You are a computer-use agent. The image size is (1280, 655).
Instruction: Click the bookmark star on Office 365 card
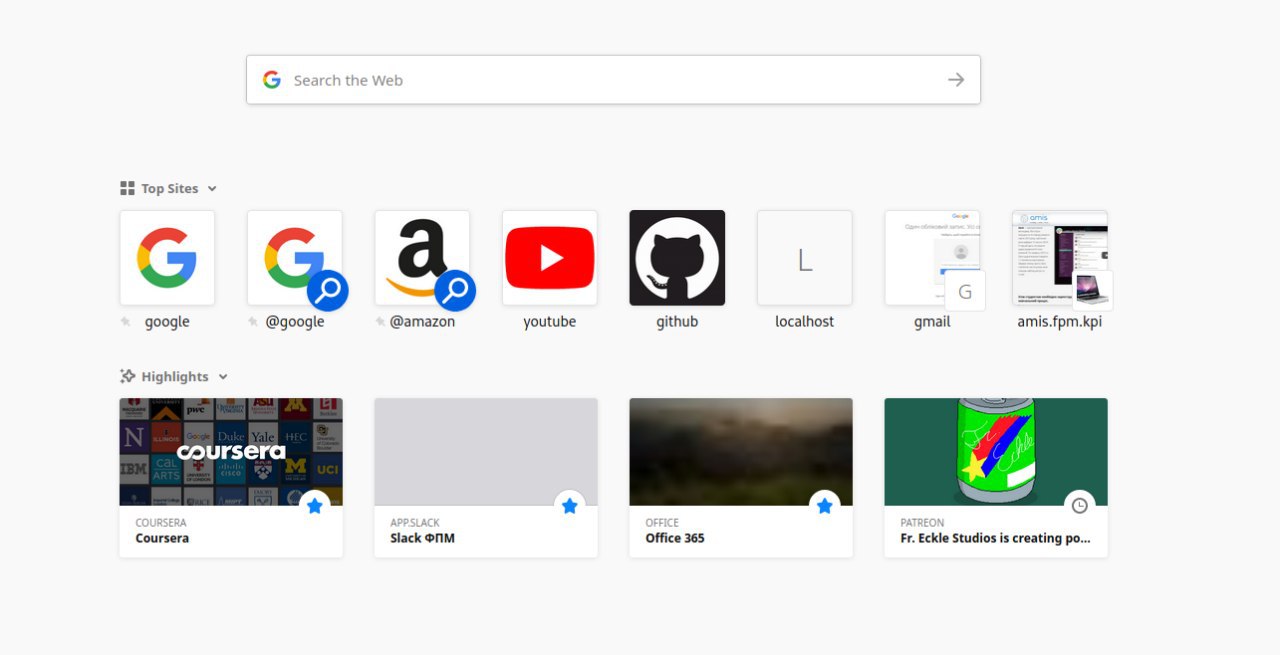pos(825,506)
